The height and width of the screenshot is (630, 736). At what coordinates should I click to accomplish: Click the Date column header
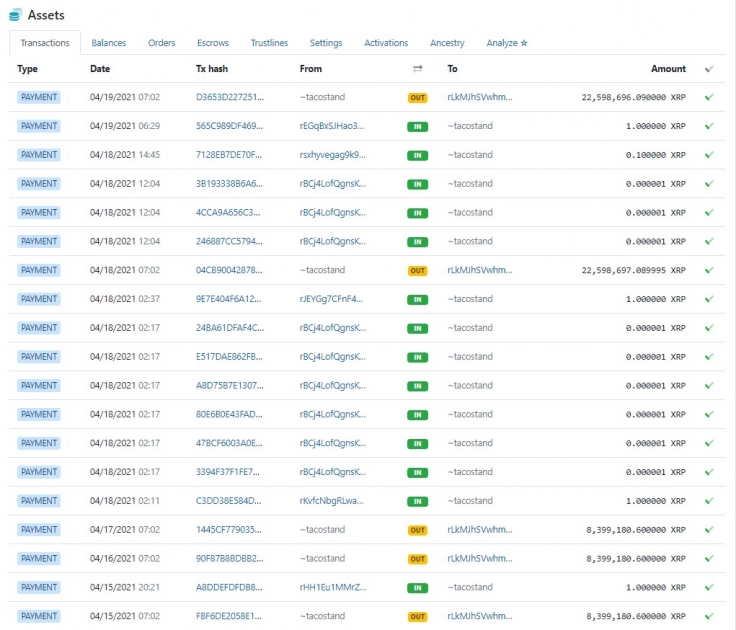(100, 69)
